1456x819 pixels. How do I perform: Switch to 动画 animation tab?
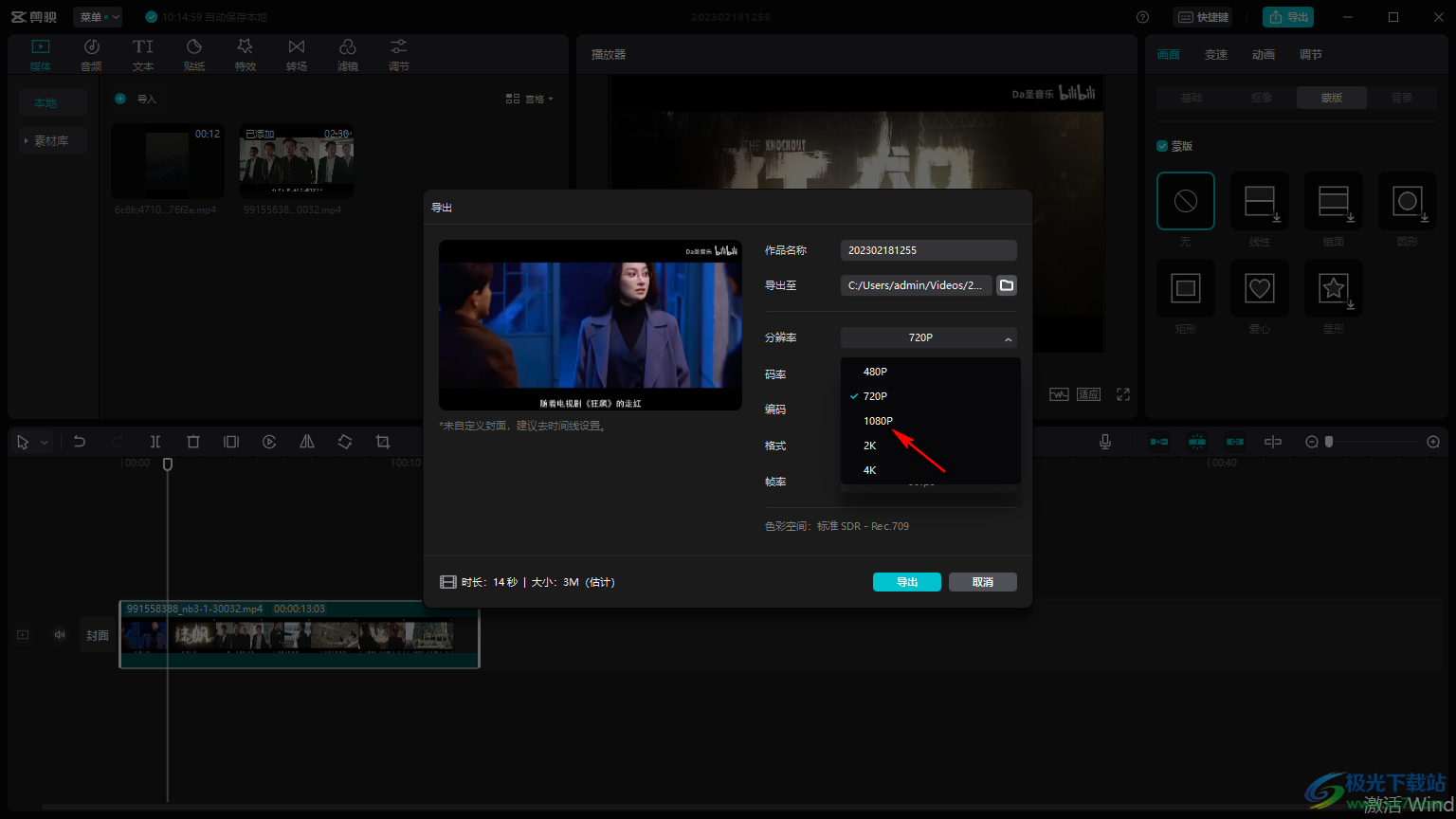[x=1264, y=55]
